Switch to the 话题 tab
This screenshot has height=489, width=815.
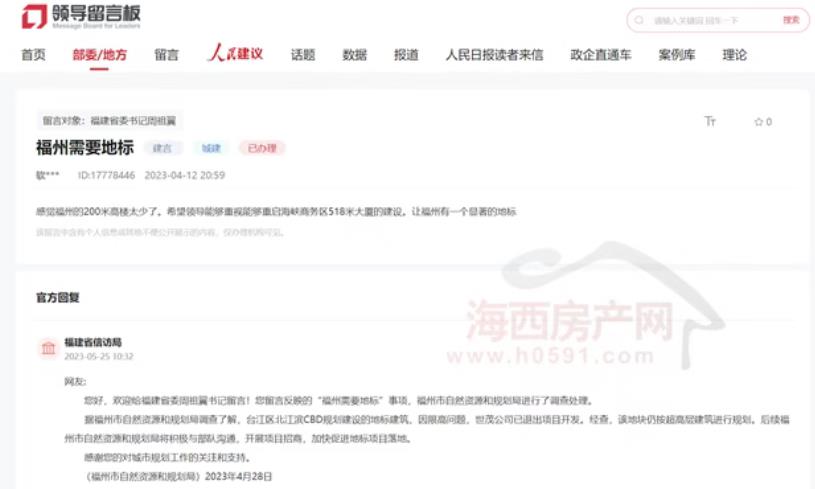303,55
